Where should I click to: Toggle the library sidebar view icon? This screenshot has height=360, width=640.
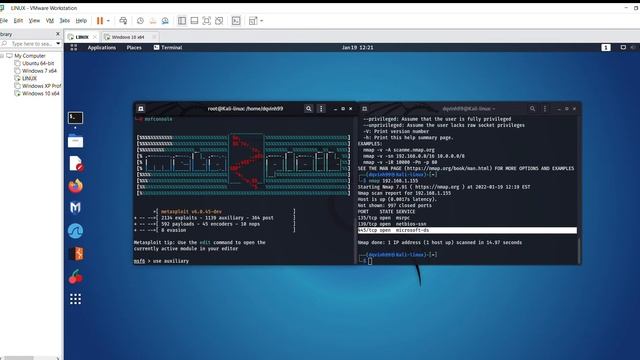tap(182, 20)
